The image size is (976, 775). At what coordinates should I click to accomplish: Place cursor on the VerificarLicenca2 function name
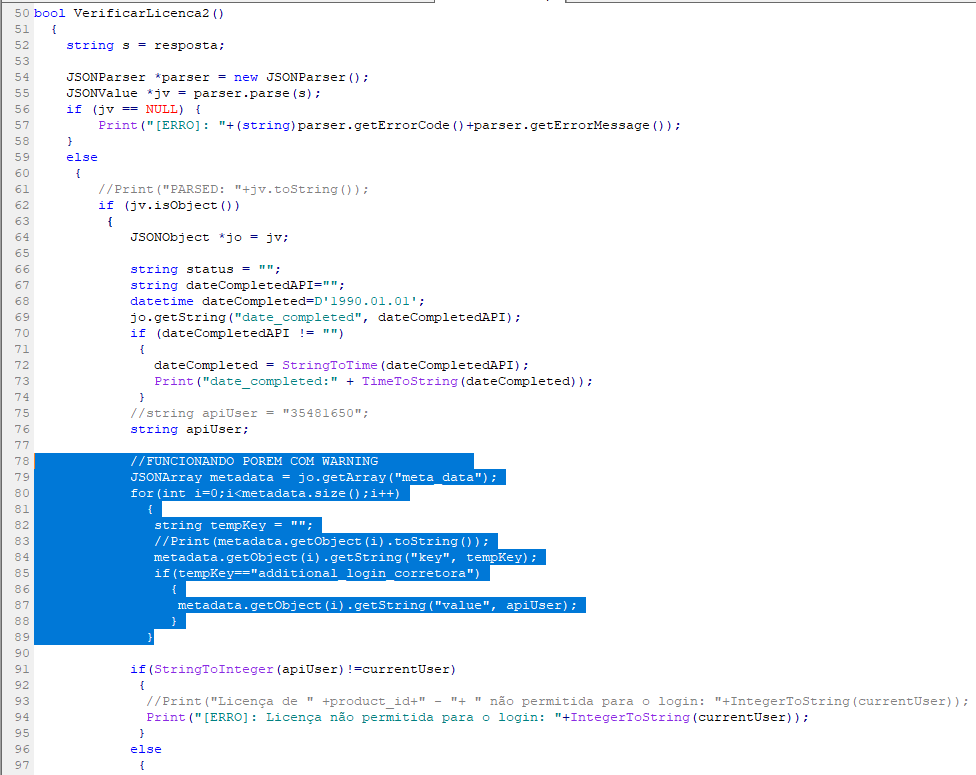click(x=140, y=13)
